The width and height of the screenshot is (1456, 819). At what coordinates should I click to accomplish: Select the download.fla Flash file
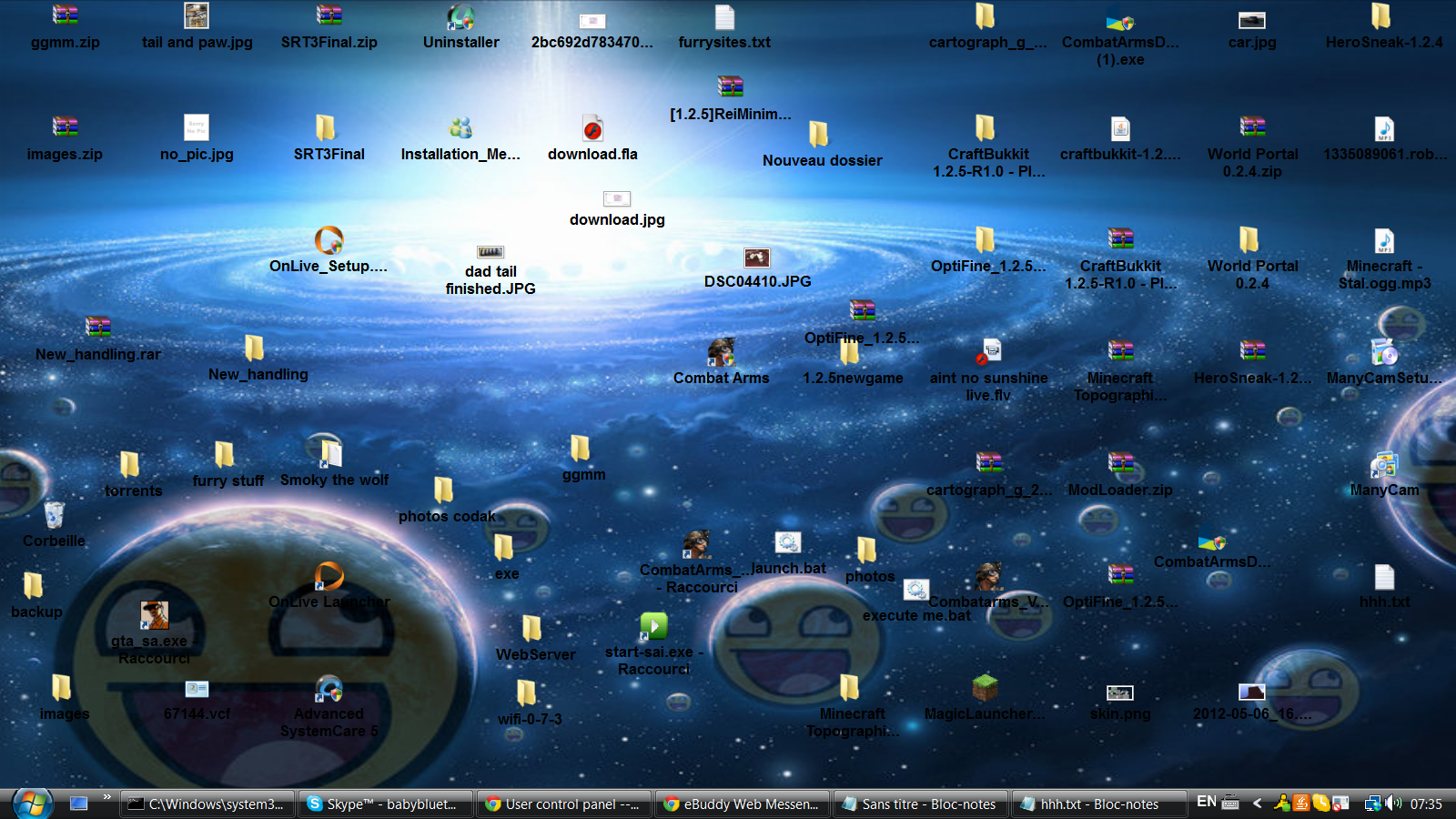point(592,128)
